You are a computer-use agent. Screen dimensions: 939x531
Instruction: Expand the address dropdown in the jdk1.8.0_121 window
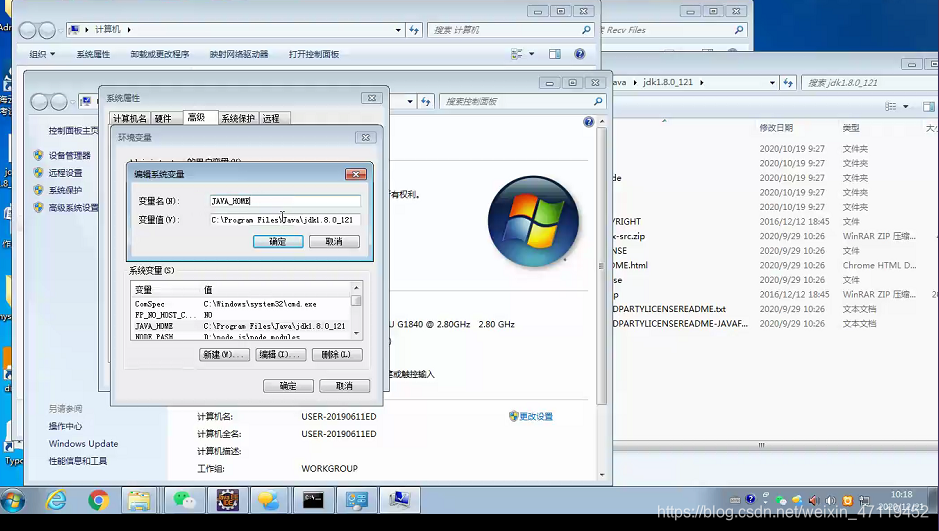coord(773,83)
